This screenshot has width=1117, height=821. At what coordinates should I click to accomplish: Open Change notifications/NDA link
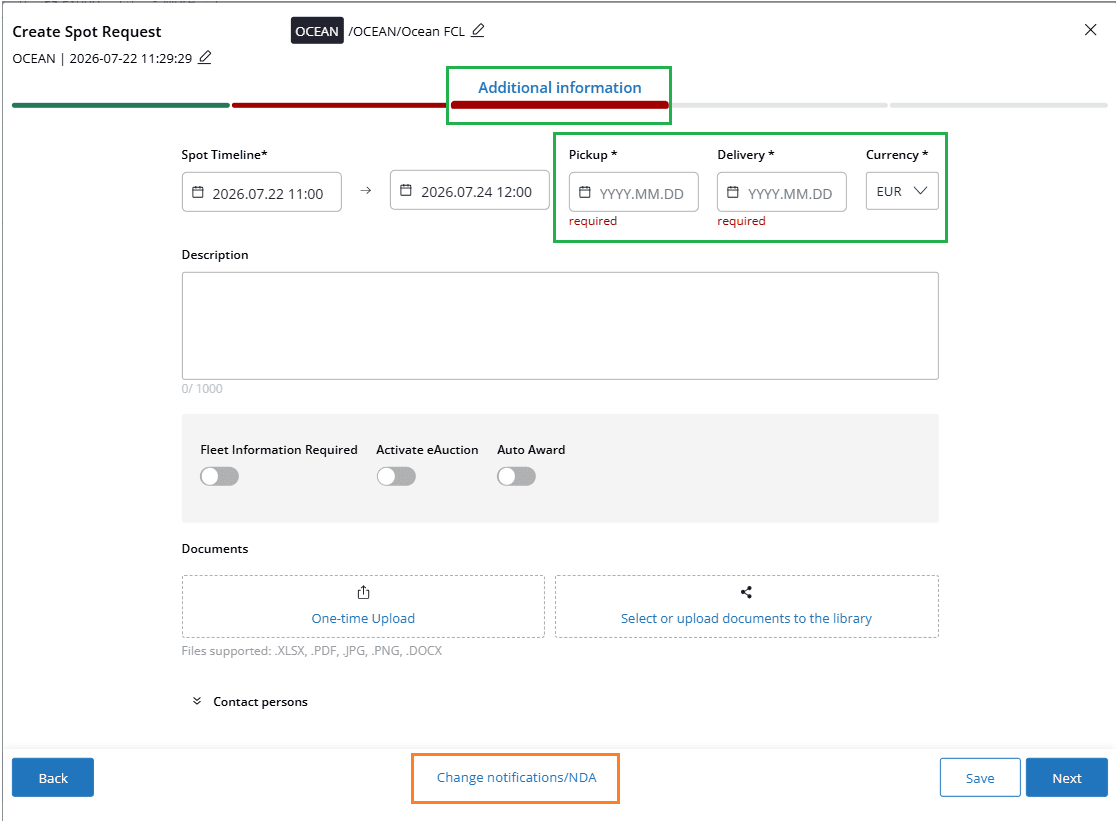[x=516, y=778]
